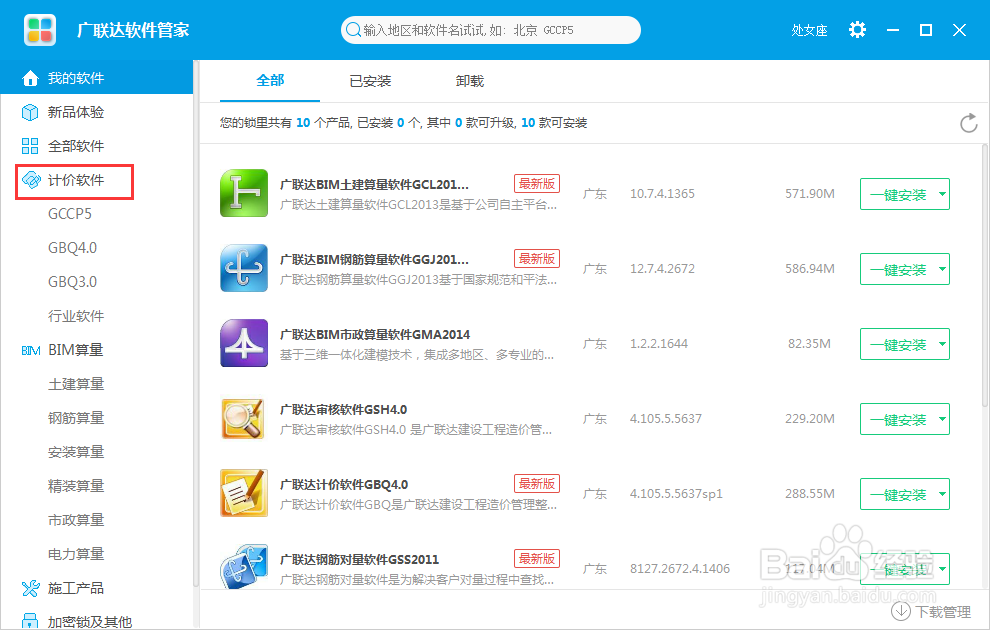The height and width of the screenshot is (630, 990).
Task: Click the software list vertical scrollbar
Action: [x=985, y=275]
